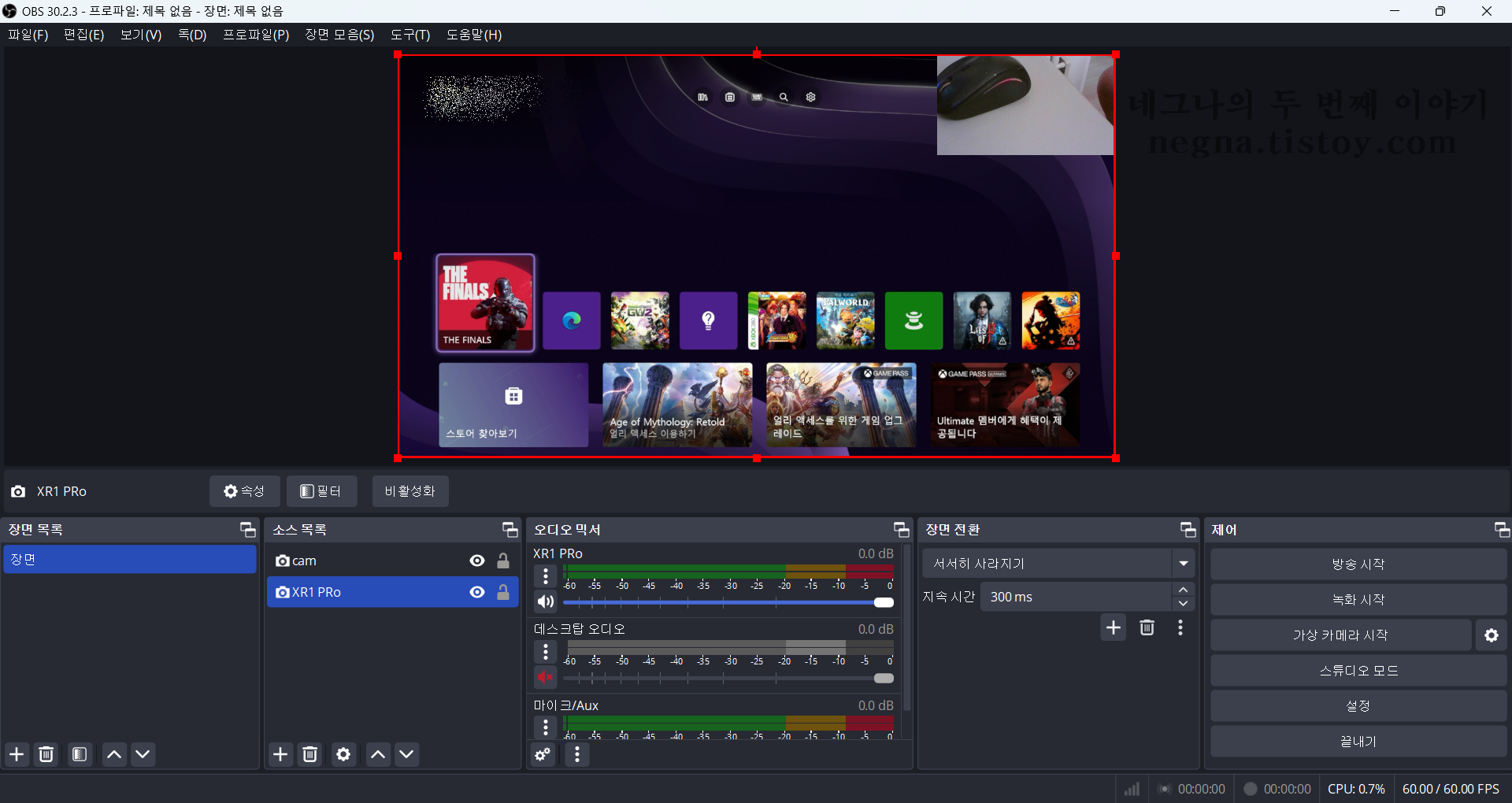Mute XR1 PRo audio speaker icon

click(546, 602)
